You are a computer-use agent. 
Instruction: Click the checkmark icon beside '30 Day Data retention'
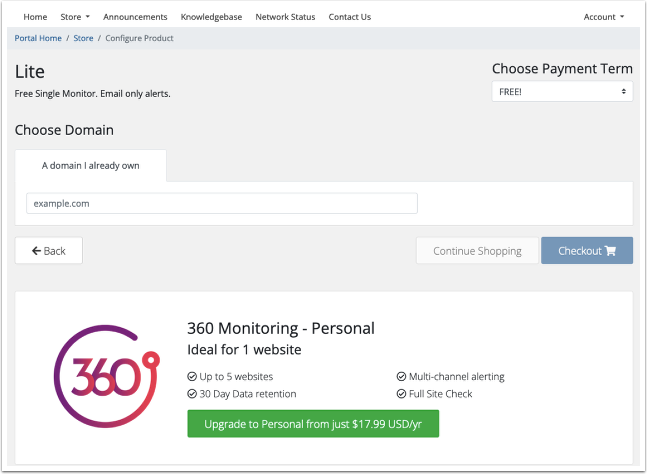point(192,394)
